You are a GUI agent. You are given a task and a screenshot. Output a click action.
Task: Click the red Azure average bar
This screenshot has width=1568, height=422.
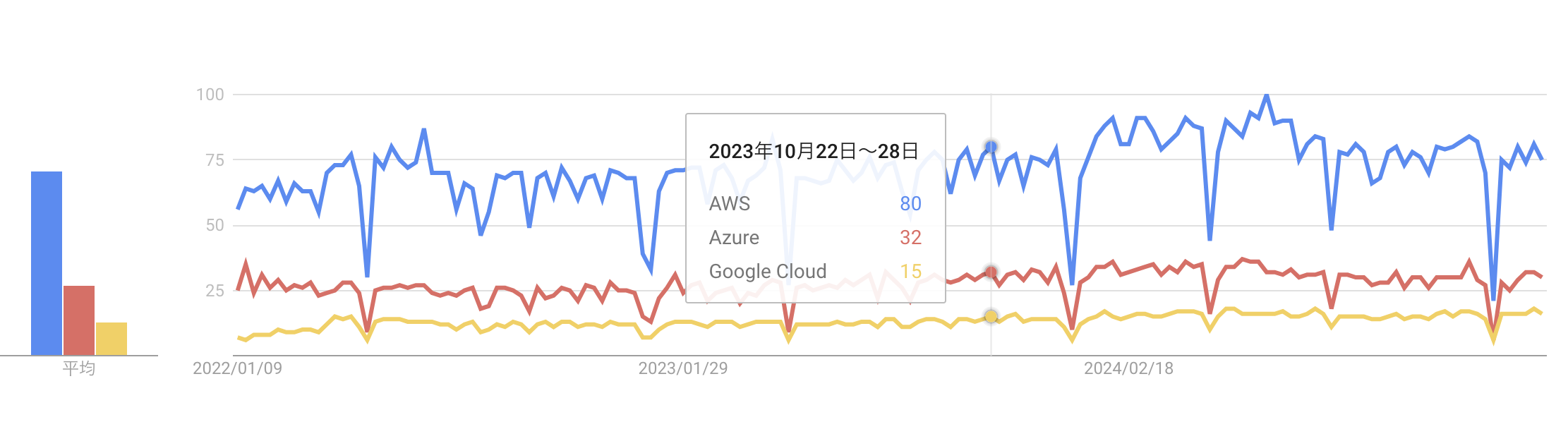[79, 320]
